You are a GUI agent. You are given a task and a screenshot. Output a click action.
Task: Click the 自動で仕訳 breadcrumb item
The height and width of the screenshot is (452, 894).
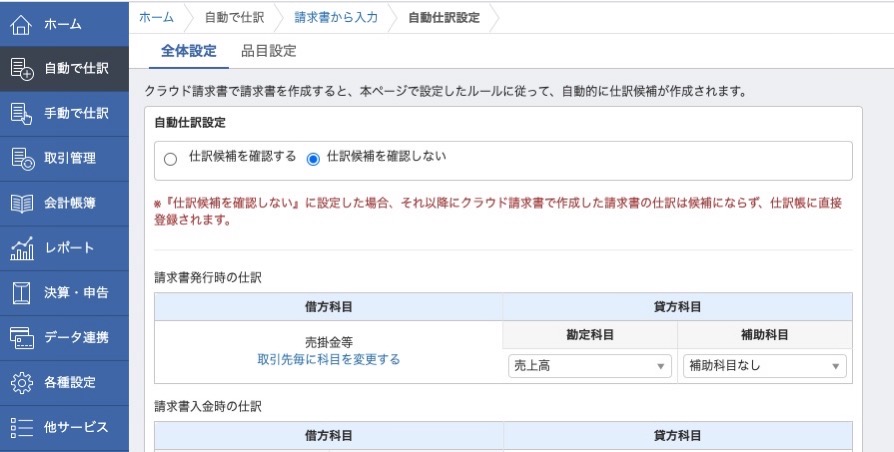click(x=234, y=18)
